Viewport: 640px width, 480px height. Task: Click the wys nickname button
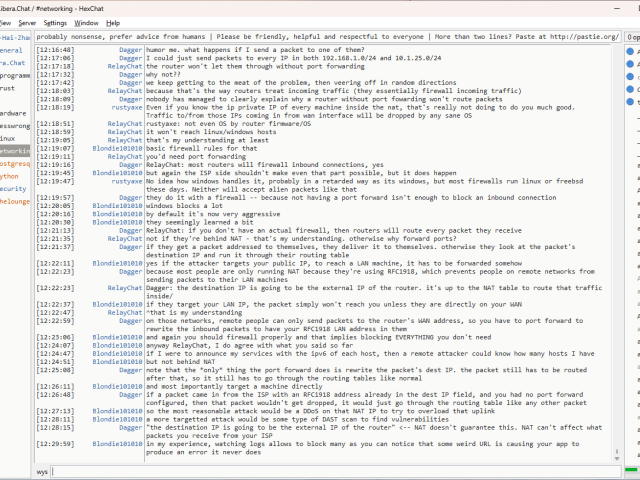point(42,470)
